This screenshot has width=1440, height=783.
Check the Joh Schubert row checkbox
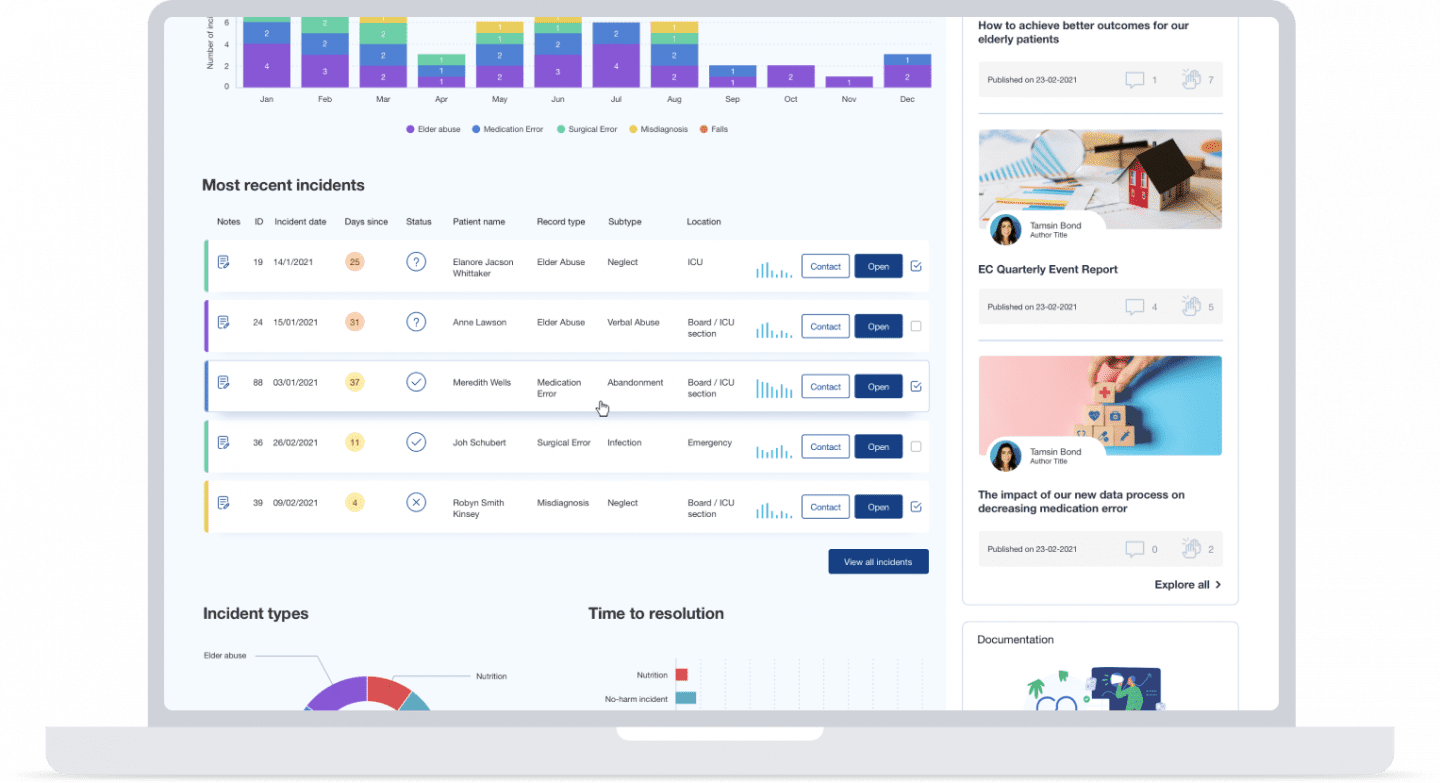point(916,446)
